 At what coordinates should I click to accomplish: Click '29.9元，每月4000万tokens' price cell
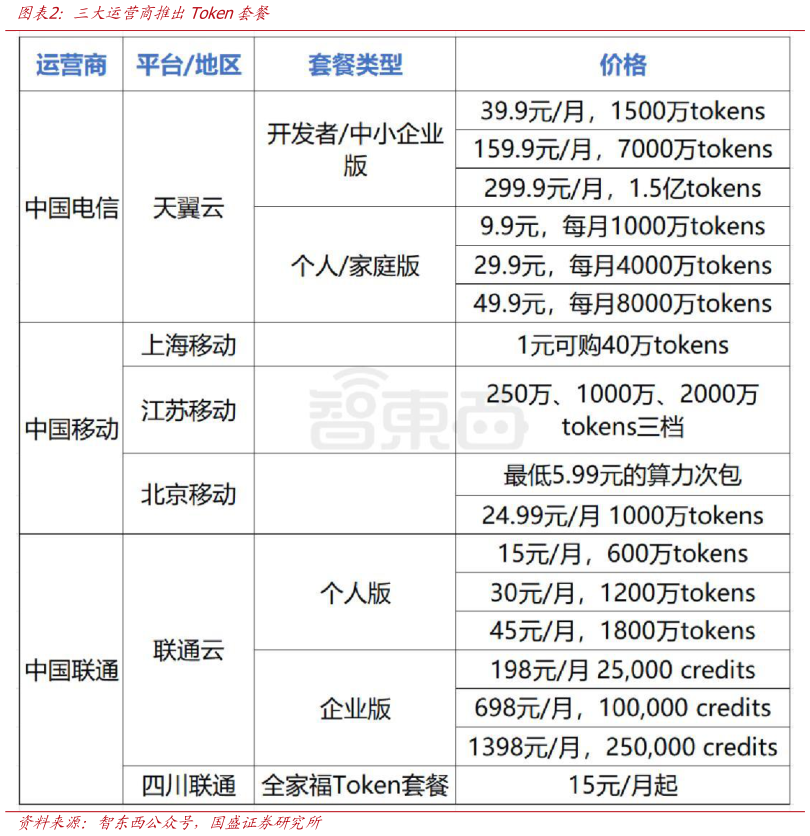tap(623, 265)
